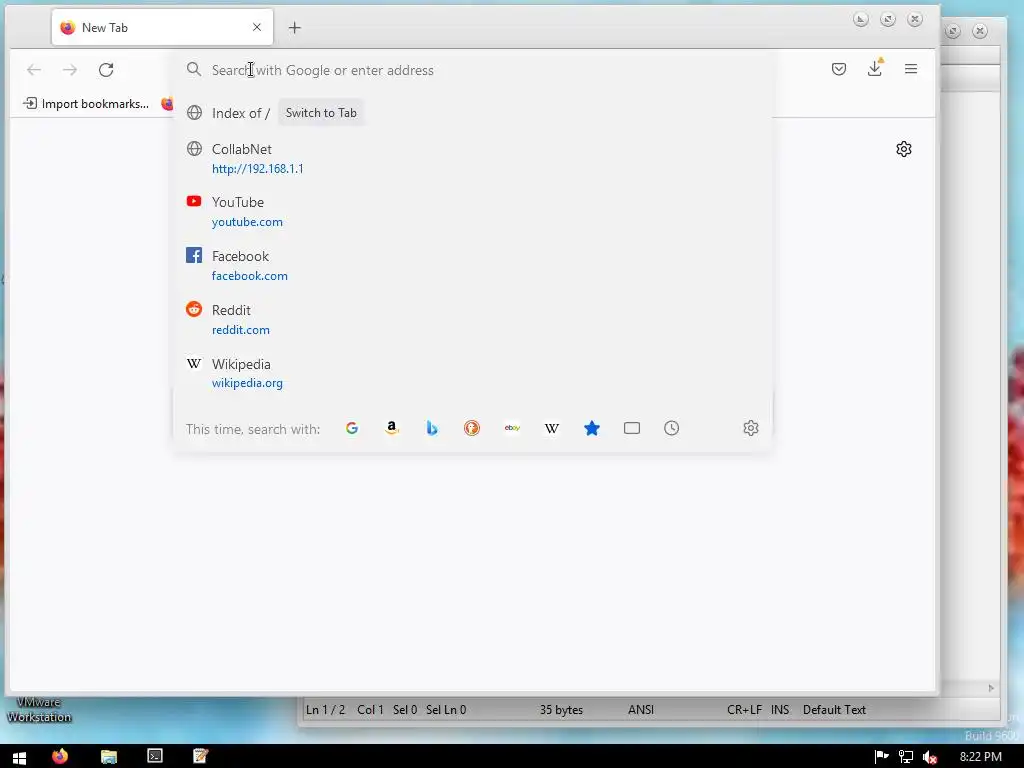
Task: Open VMware Workstation desktop icon
Action: tap(39, 709)
